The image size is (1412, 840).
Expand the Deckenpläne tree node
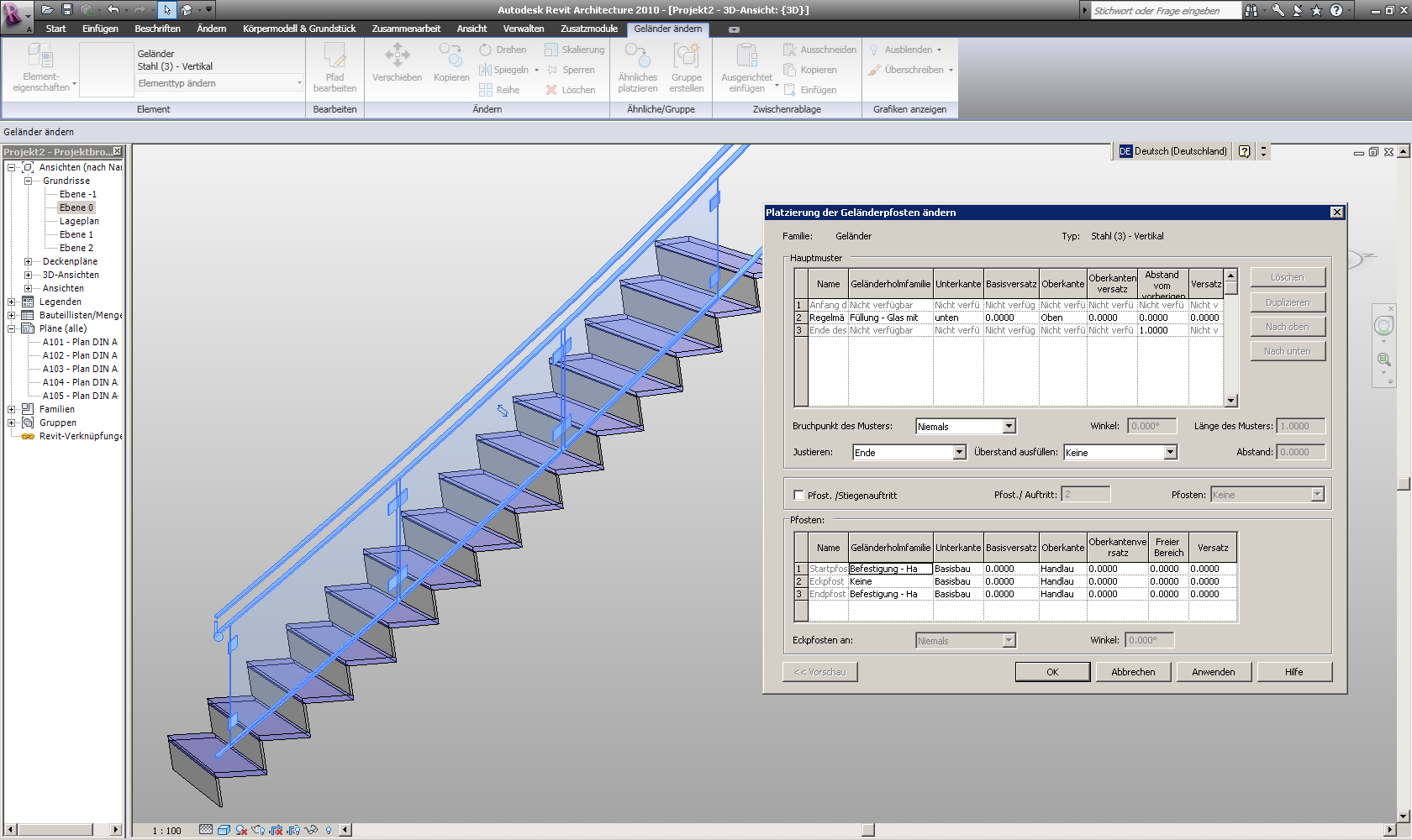coord(28,261)
